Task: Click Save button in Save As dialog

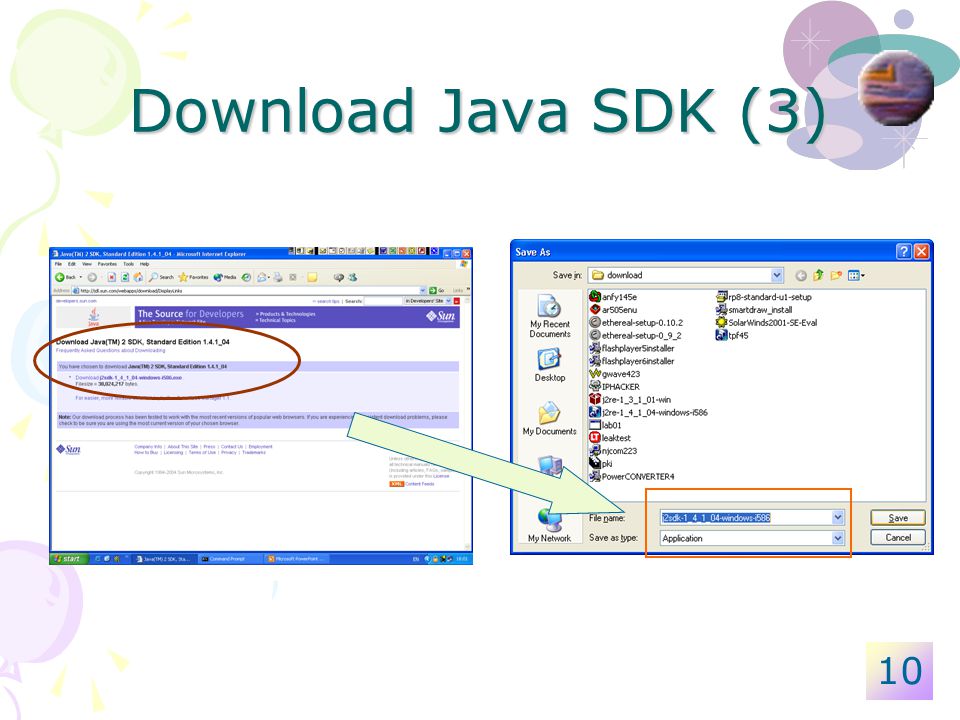Action: 898,518
